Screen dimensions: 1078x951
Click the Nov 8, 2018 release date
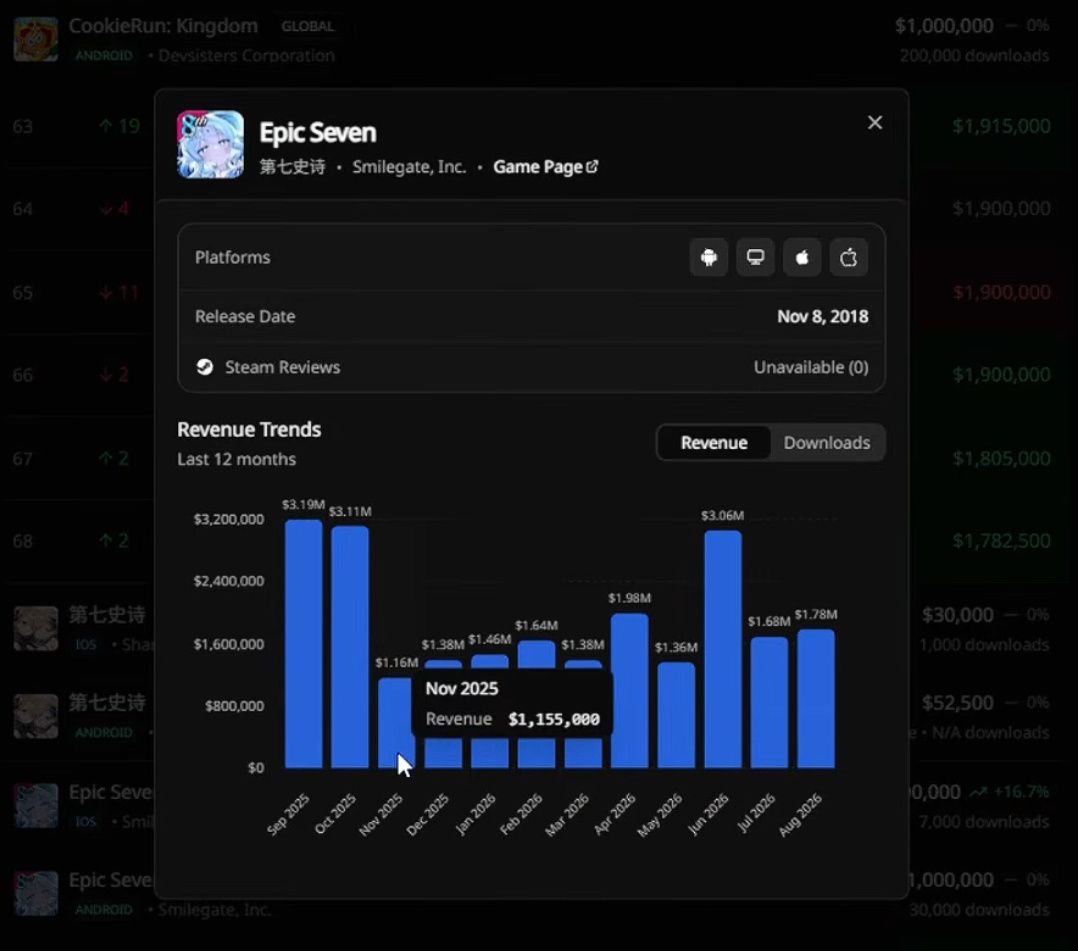pyautogui.click(x=822, y=316)
